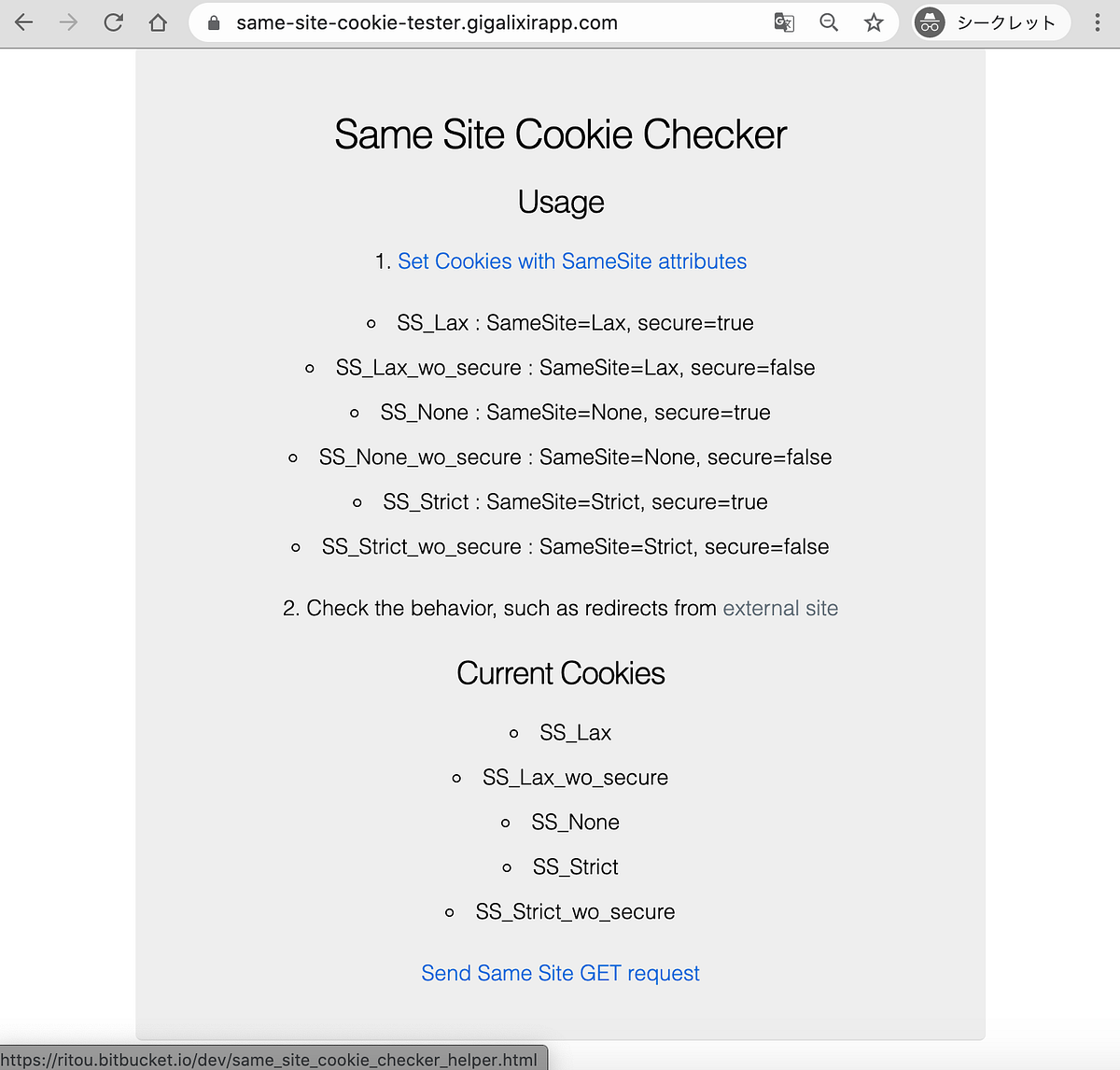Click the SS_Strict_wo_secure cookie entry
Image resolution: width=1120 pixels, height=1070 pixels.
575,911
